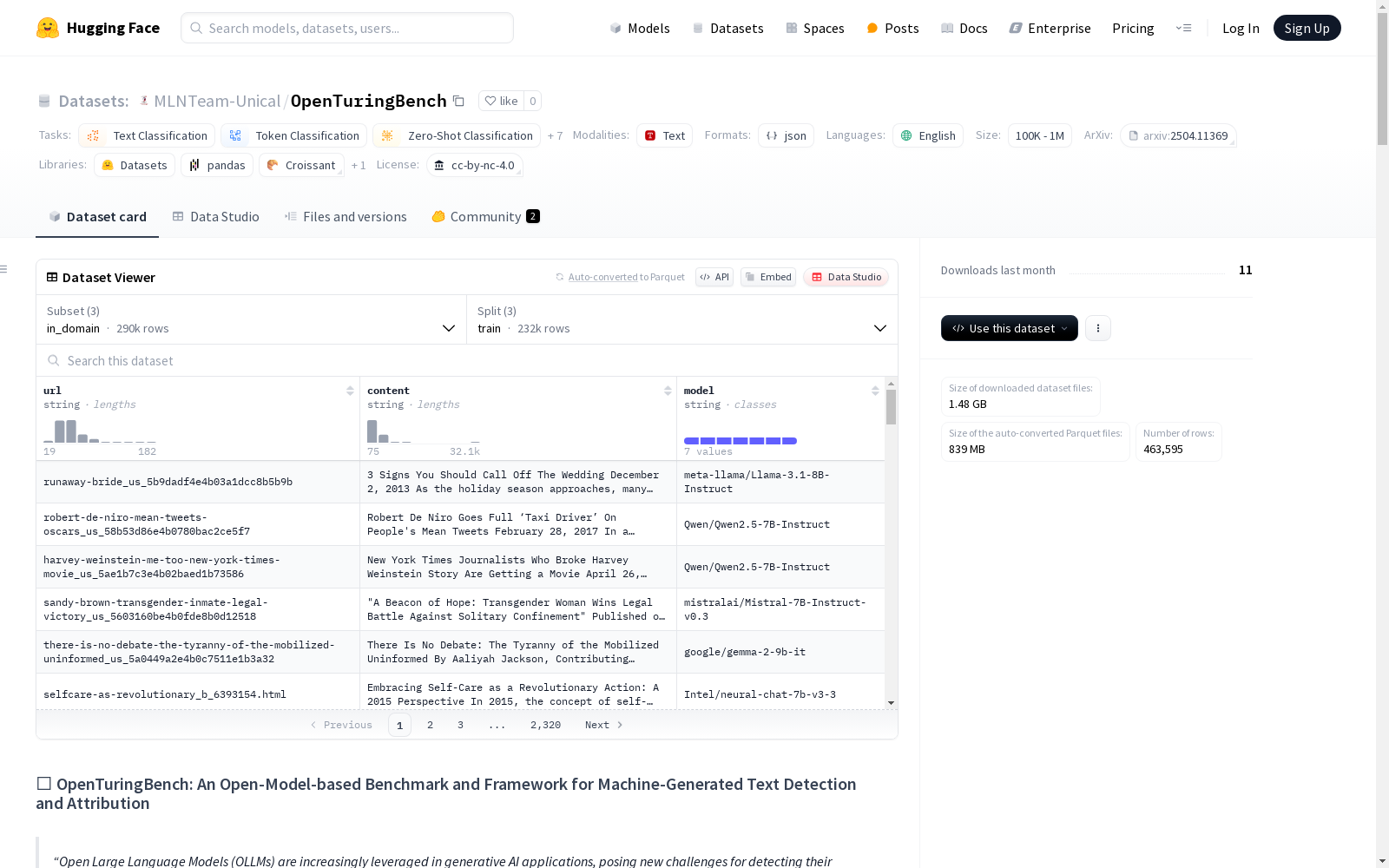Click the API button in Dataset Viewer
Viewport: 1389px width, 868px height.
tap(714, 277)
